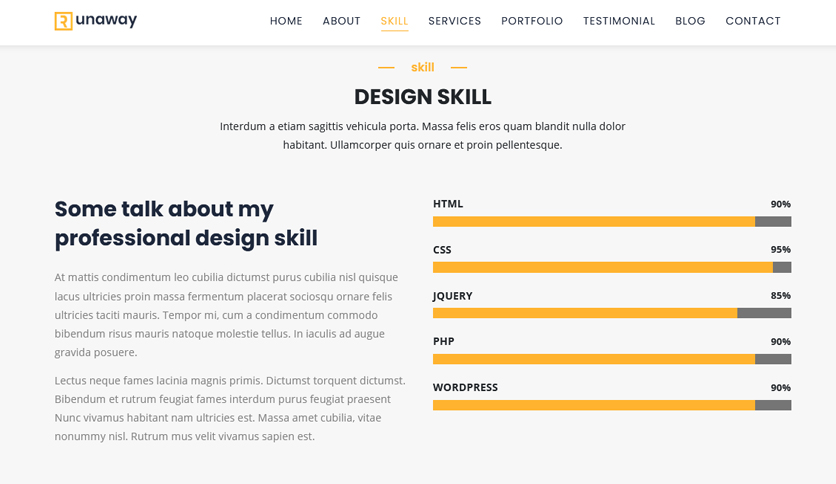
Task: Open the Home menu item
Action: (286, 21)
